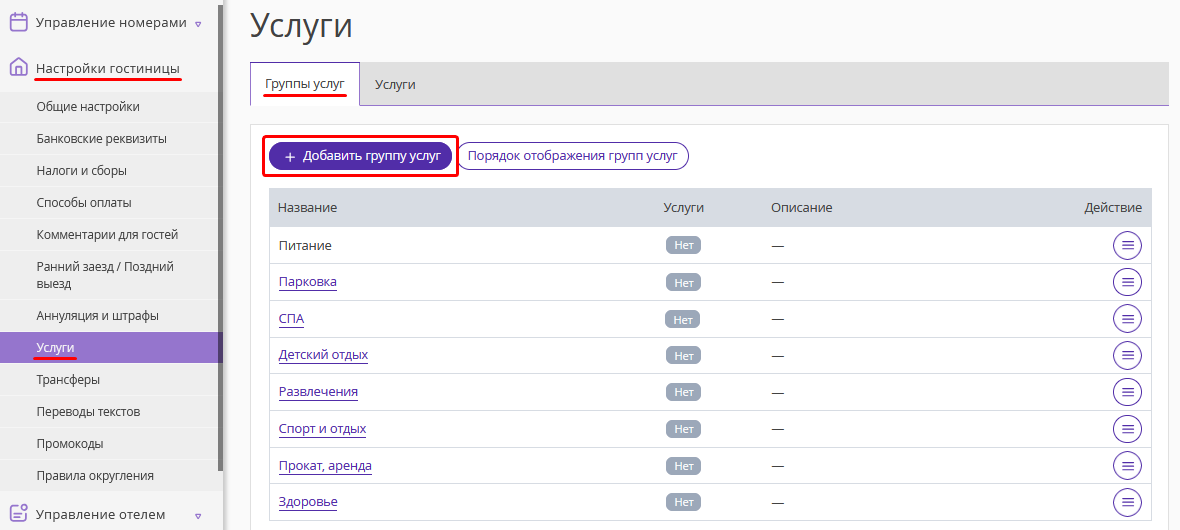1180x530 pixels.
Task: Click the calendar icon beside Управление номерами
Action: pos(19,22)
